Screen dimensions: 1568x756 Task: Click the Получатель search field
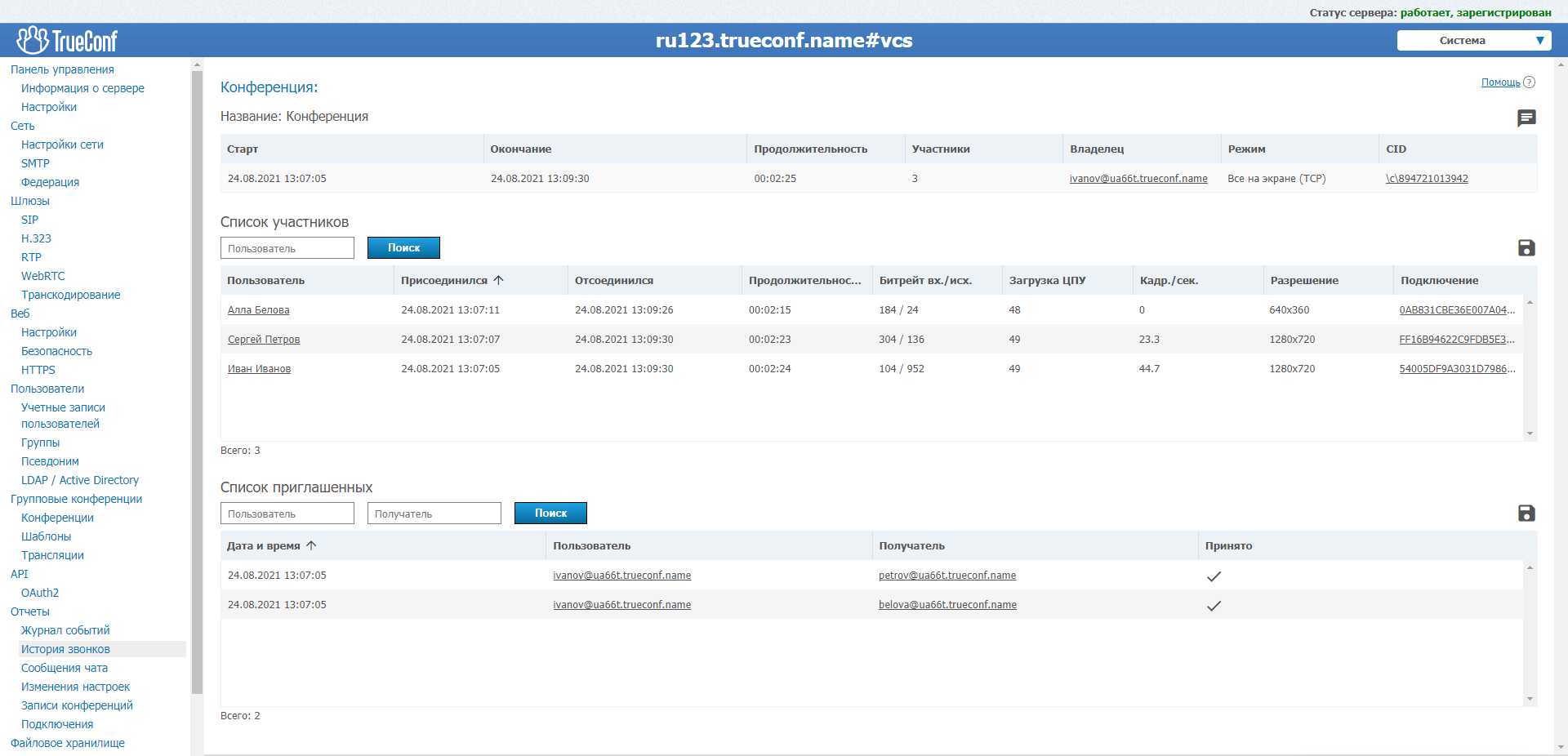tap(434, 514)
